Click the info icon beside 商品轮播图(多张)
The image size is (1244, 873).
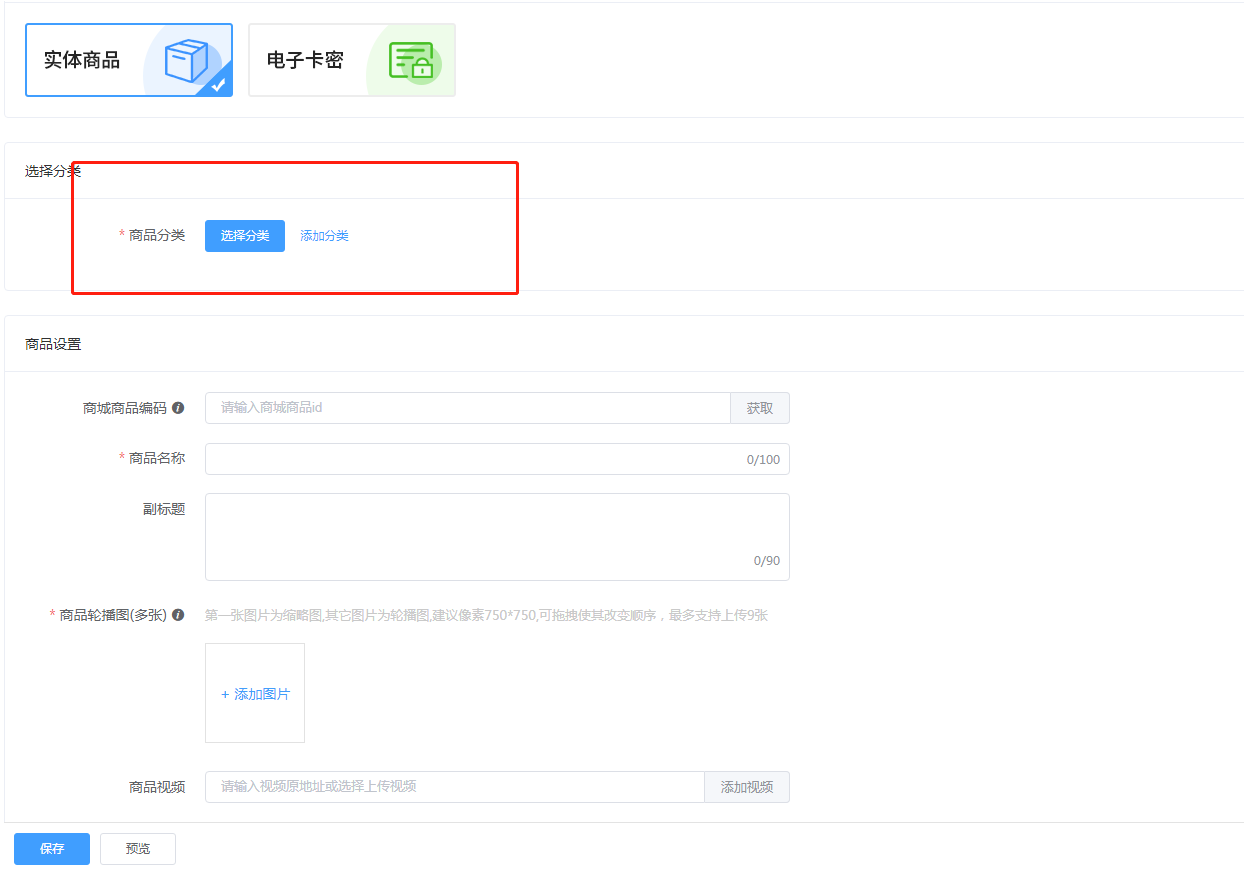178,615
